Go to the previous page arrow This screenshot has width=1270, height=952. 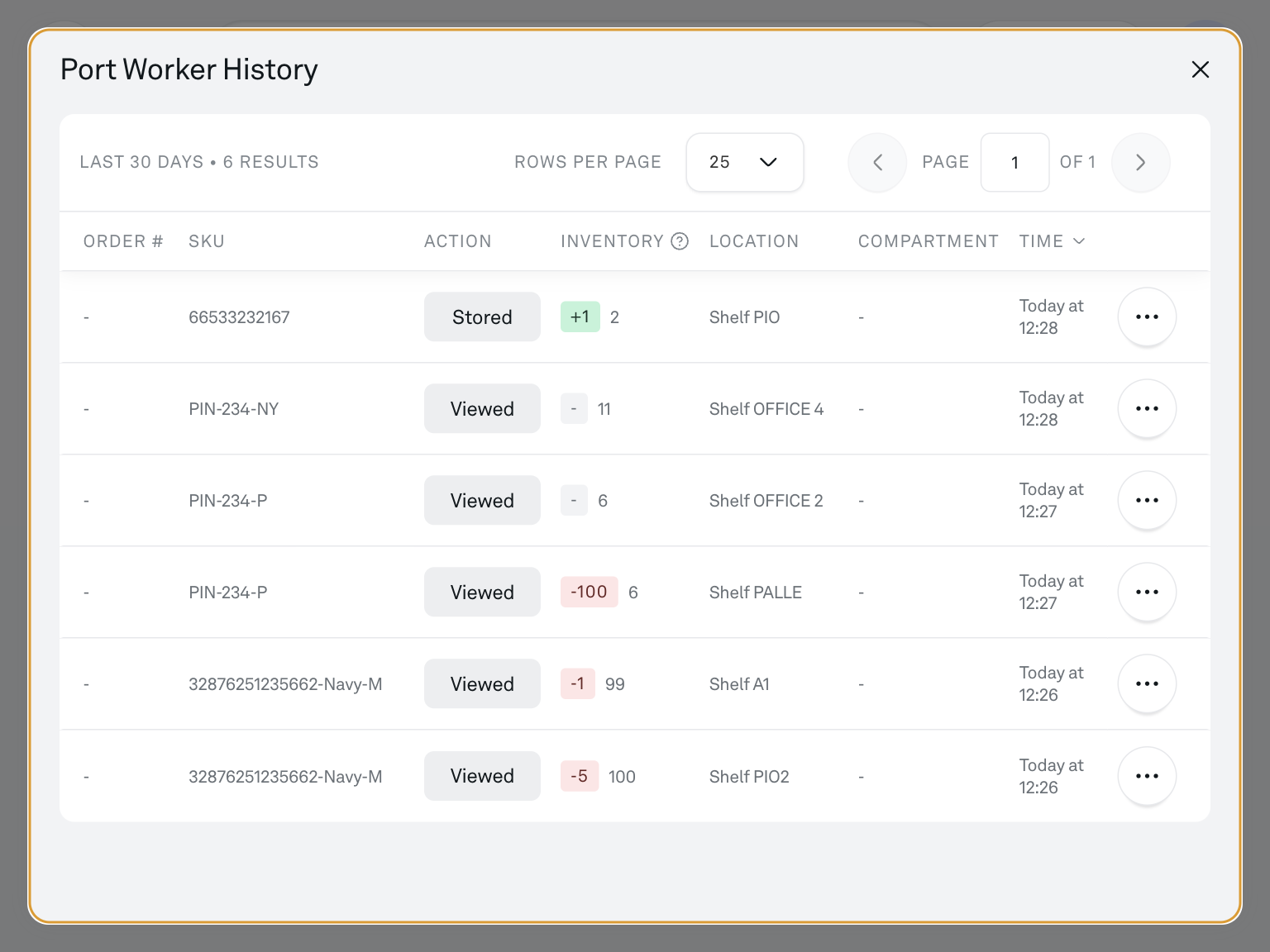point(877,162)
